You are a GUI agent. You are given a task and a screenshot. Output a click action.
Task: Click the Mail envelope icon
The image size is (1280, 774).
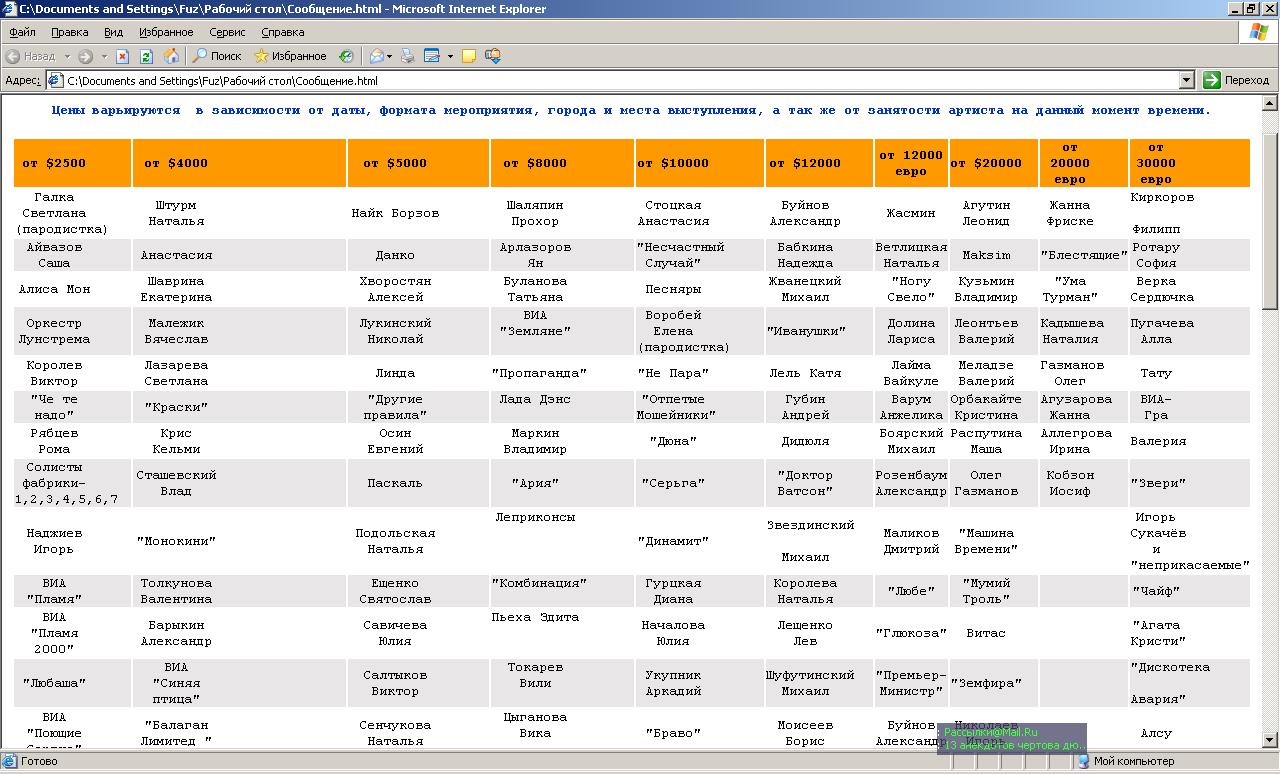tap(376, 56)
